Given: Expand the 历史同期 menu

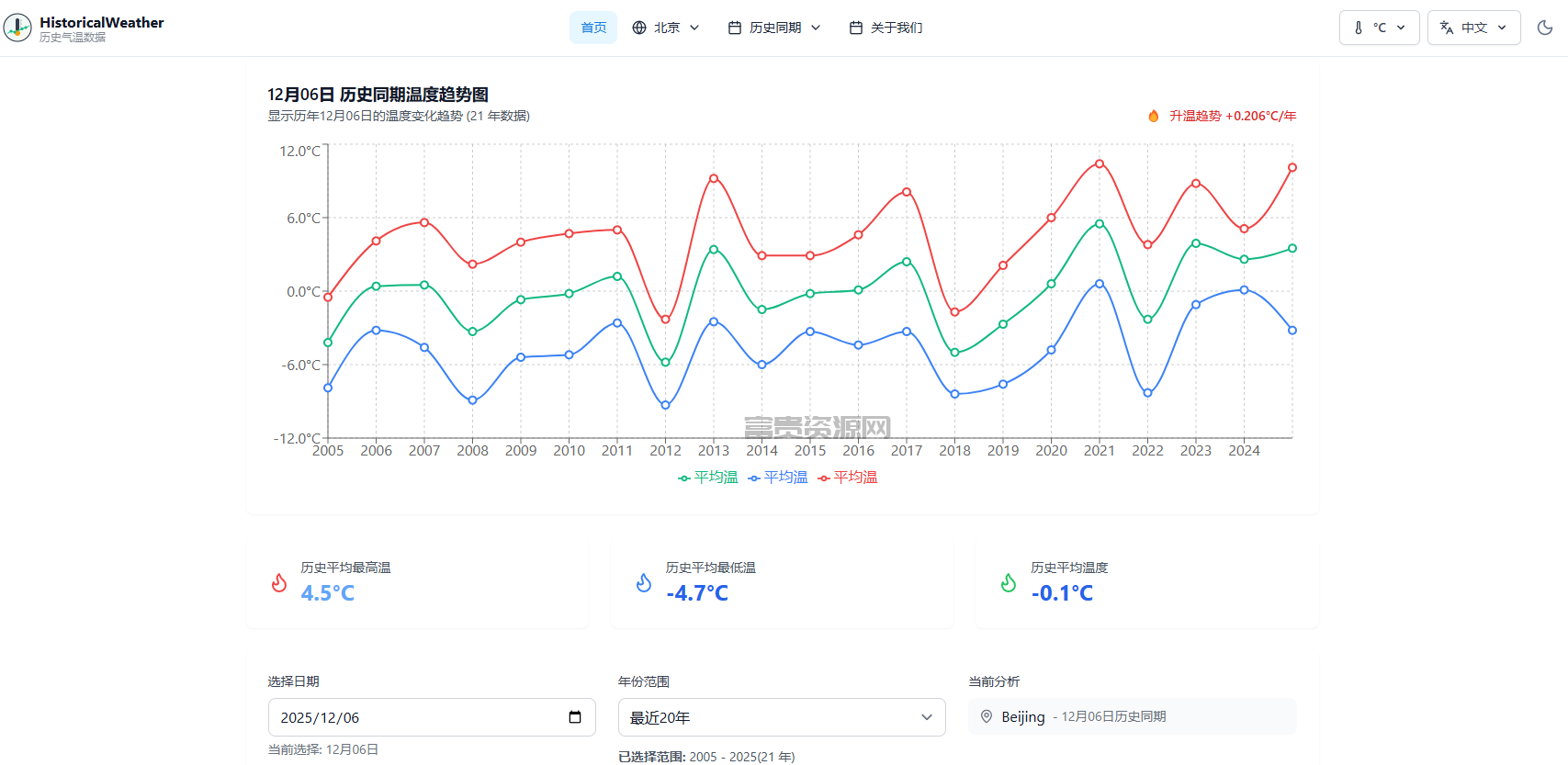Looking at the screenshot, I should [774, 28].
